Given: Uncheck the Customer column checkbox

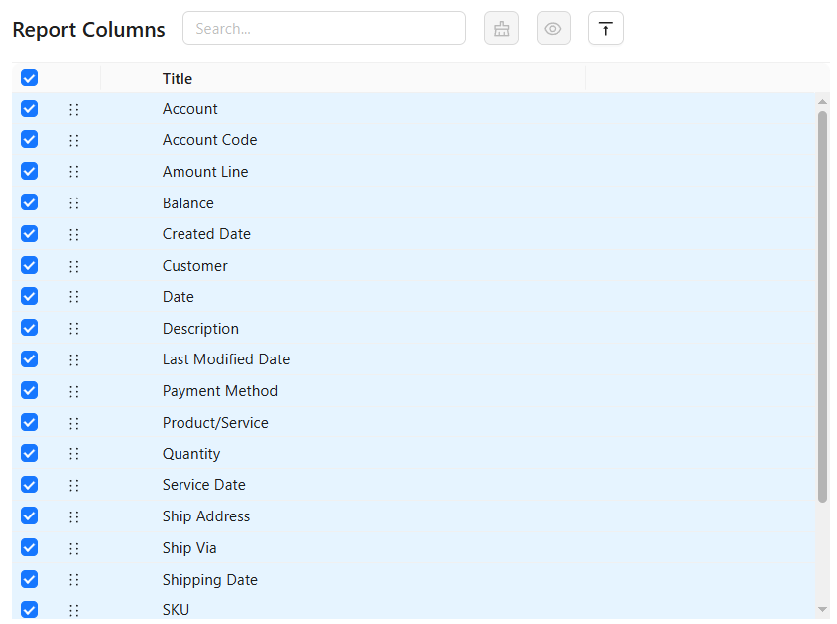Looking at the screenshot, I should coord(29,265).
